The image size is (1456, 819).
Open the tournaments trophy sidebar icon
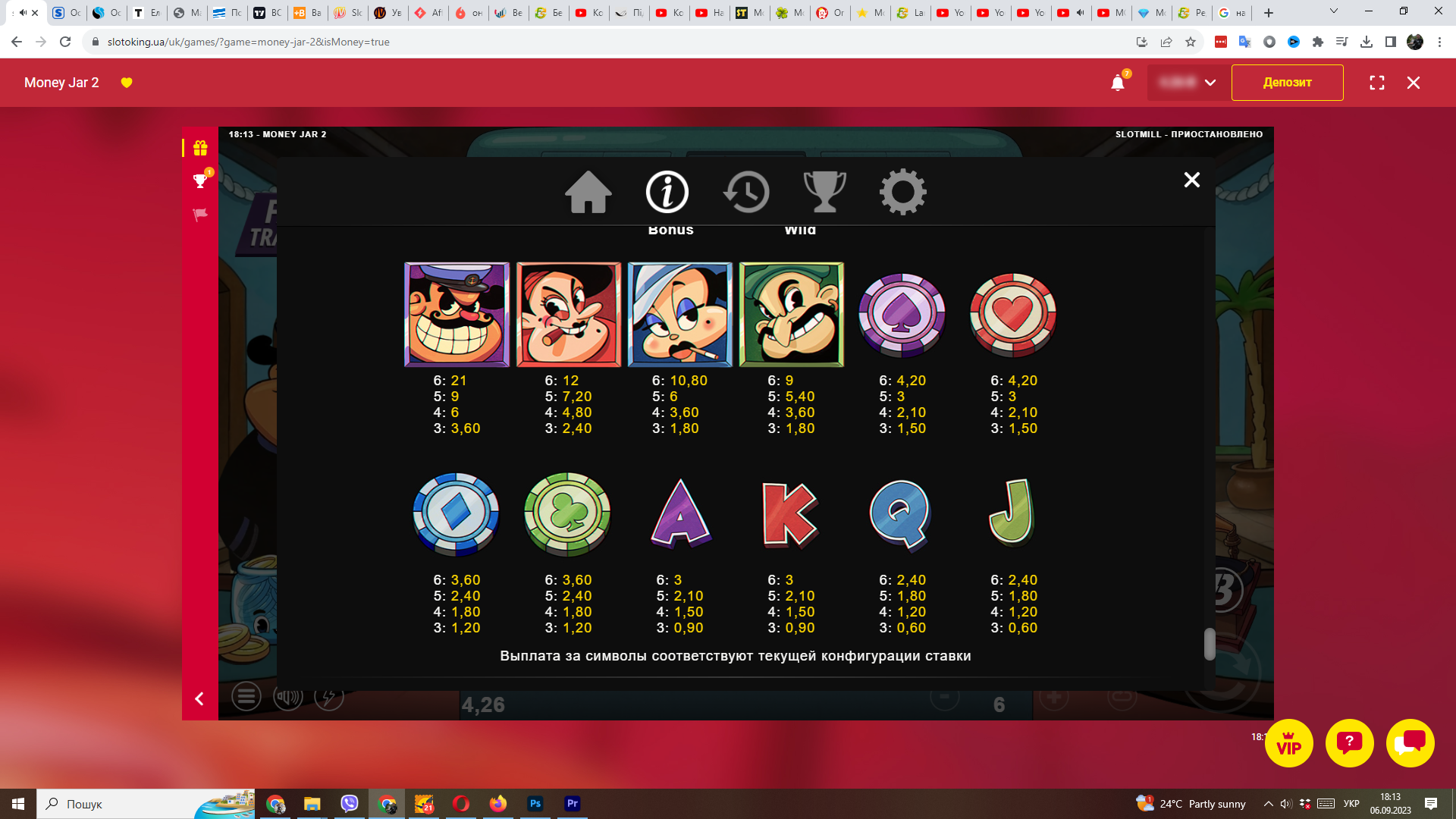(200, 181)
